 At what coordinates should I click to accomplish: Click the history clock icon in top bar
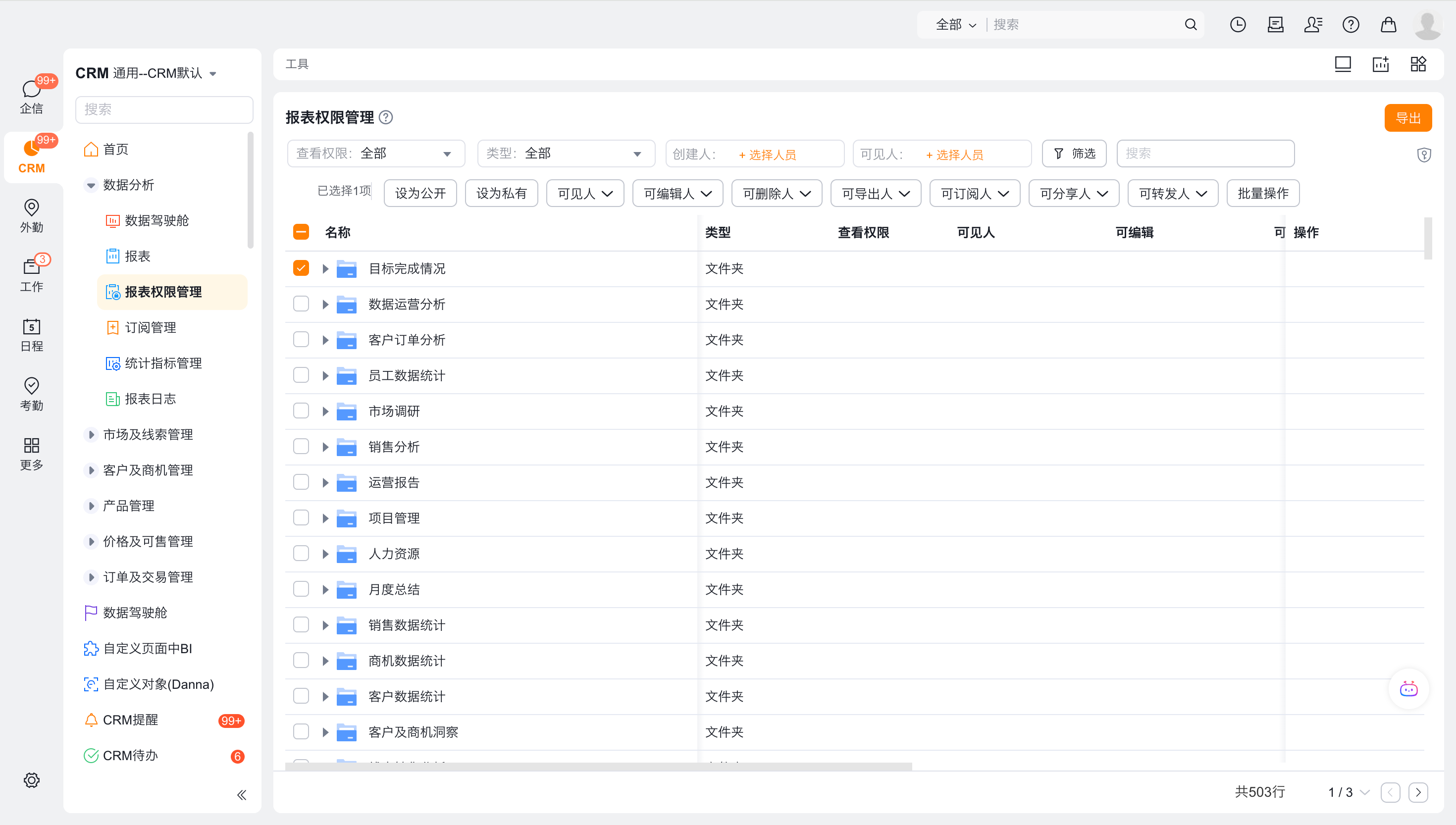click(1237, 24)
